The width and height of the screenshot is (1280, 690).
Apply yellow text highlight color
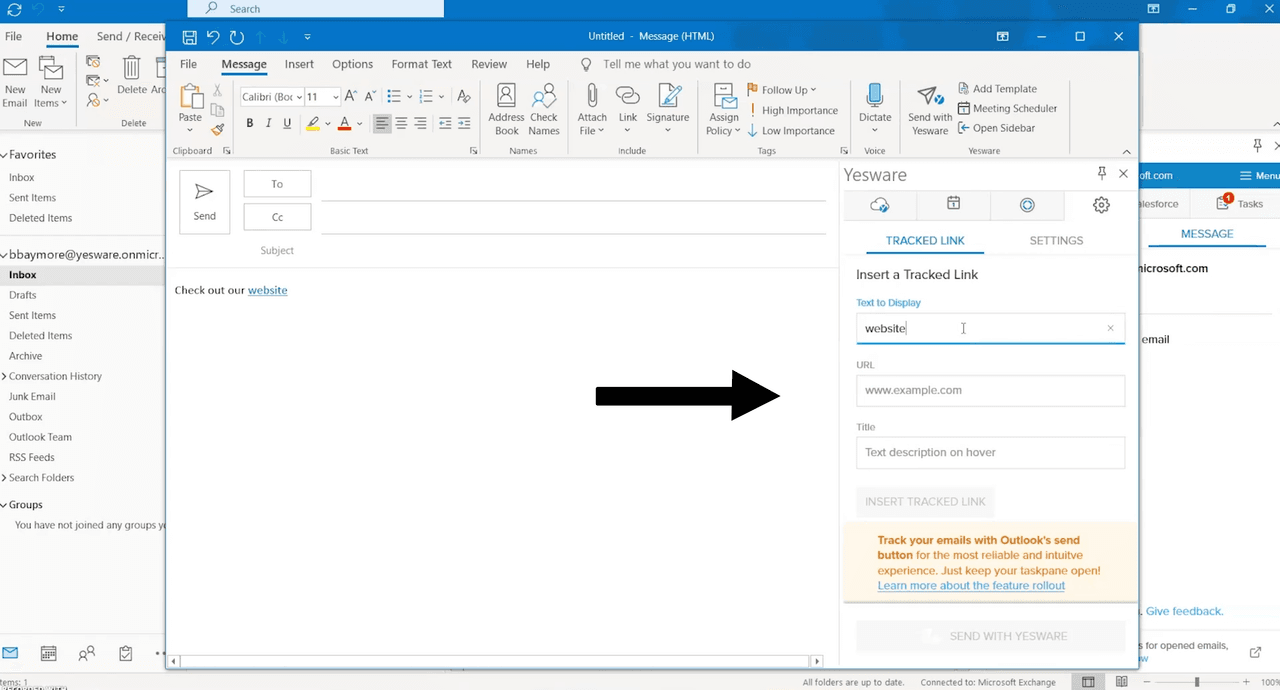[313, 124]
